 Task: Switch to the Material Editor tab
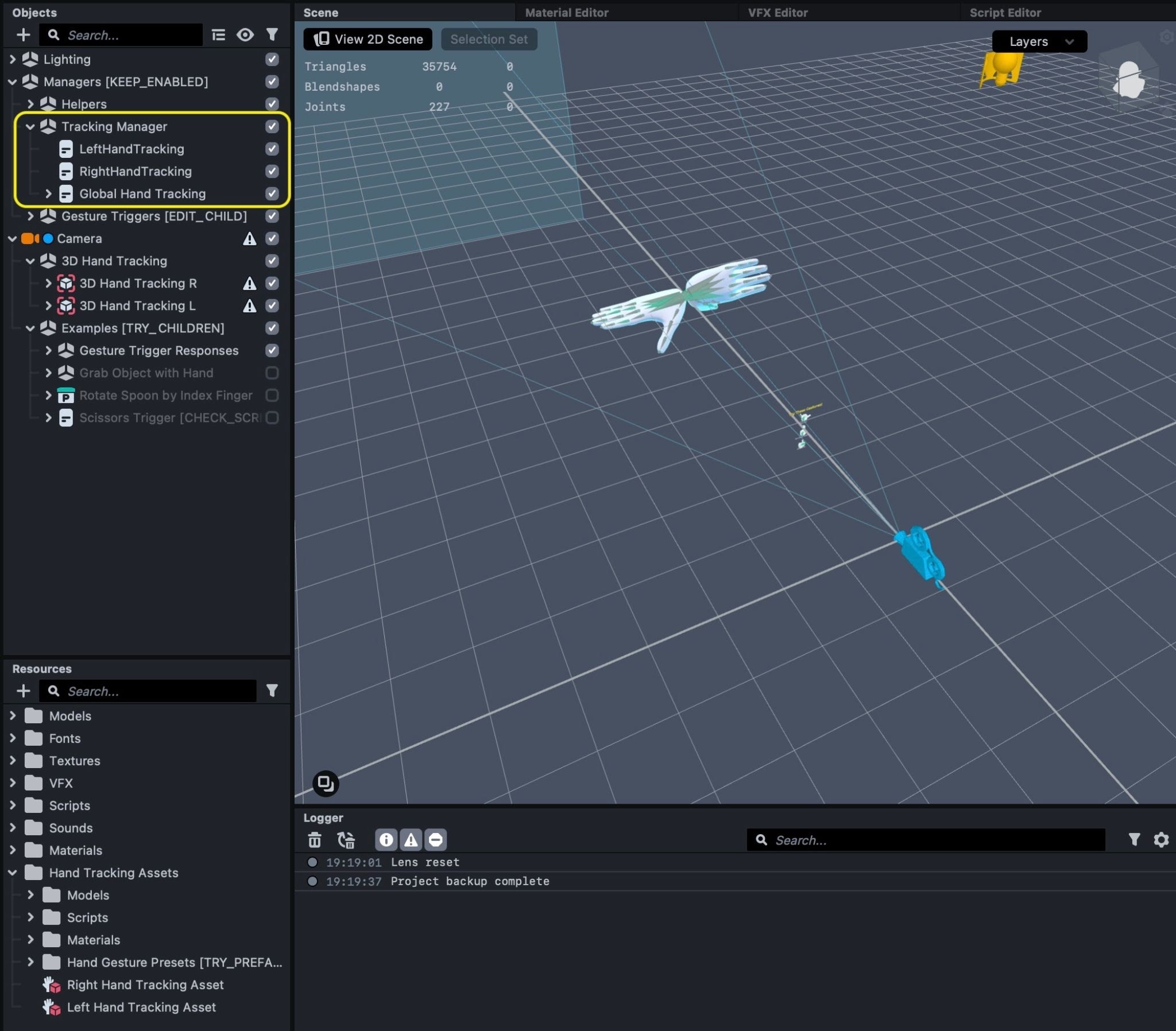coord(566,13)
